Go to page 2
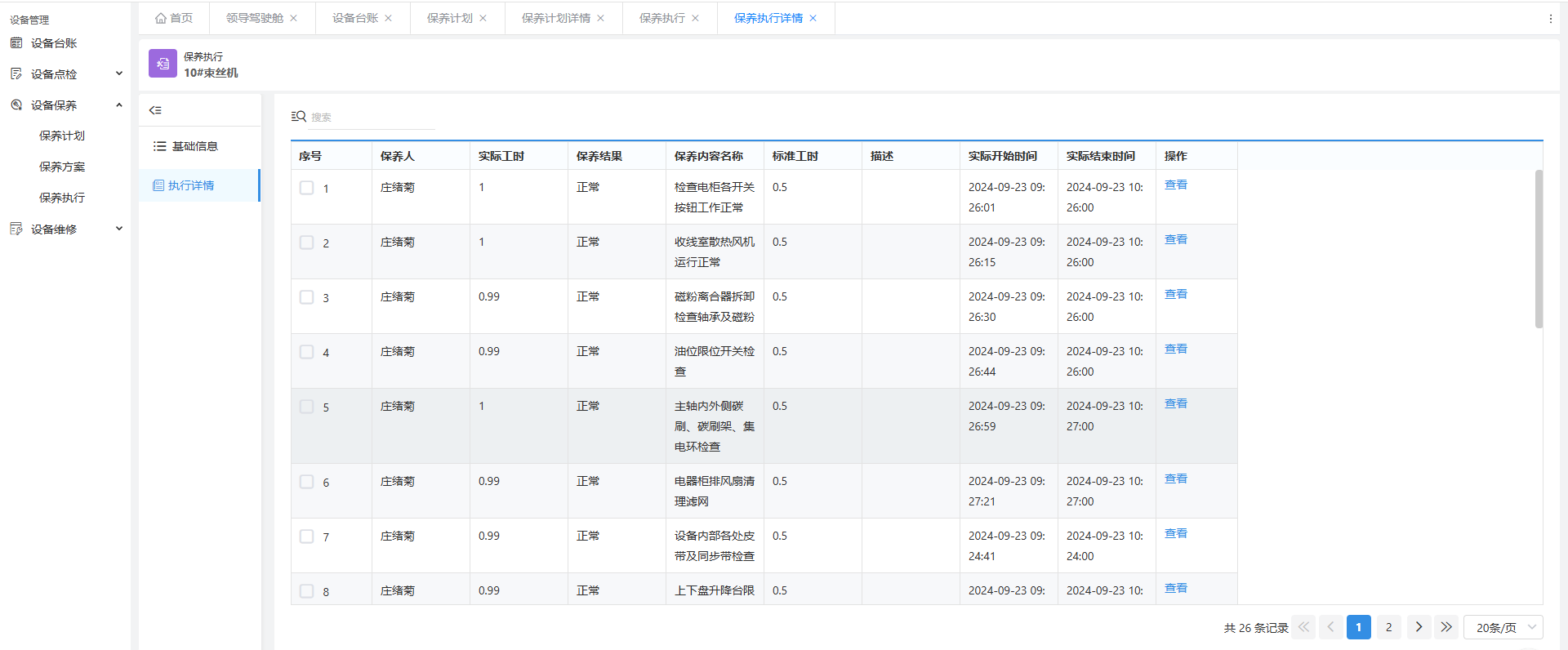Screen dimensions: 1568x650 click(1388, 627)
